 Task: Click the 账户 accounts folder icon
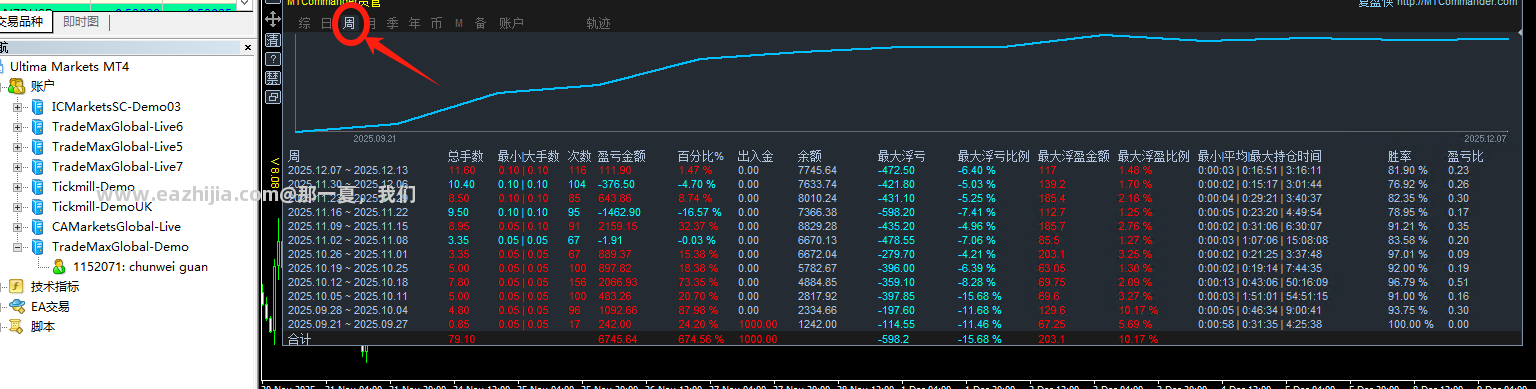click(17, 86)
